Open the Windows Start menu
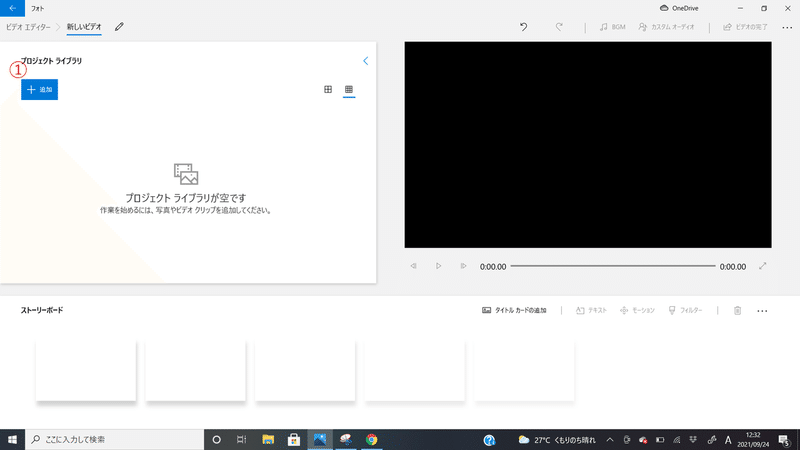 pyautogui.click(x=12, y=439)
